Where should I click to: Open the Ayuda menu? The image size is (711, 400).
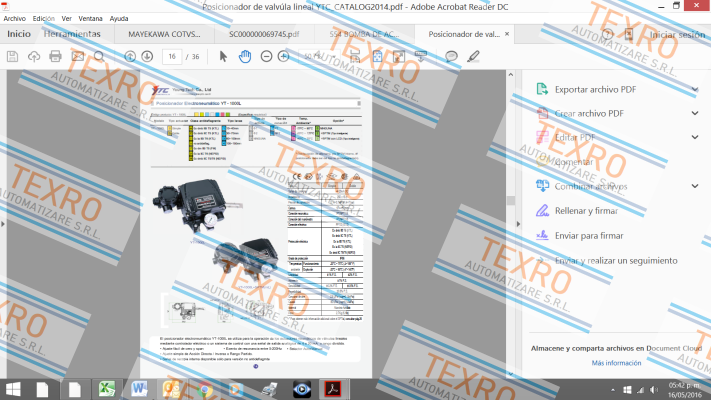[x=119, y=19]
